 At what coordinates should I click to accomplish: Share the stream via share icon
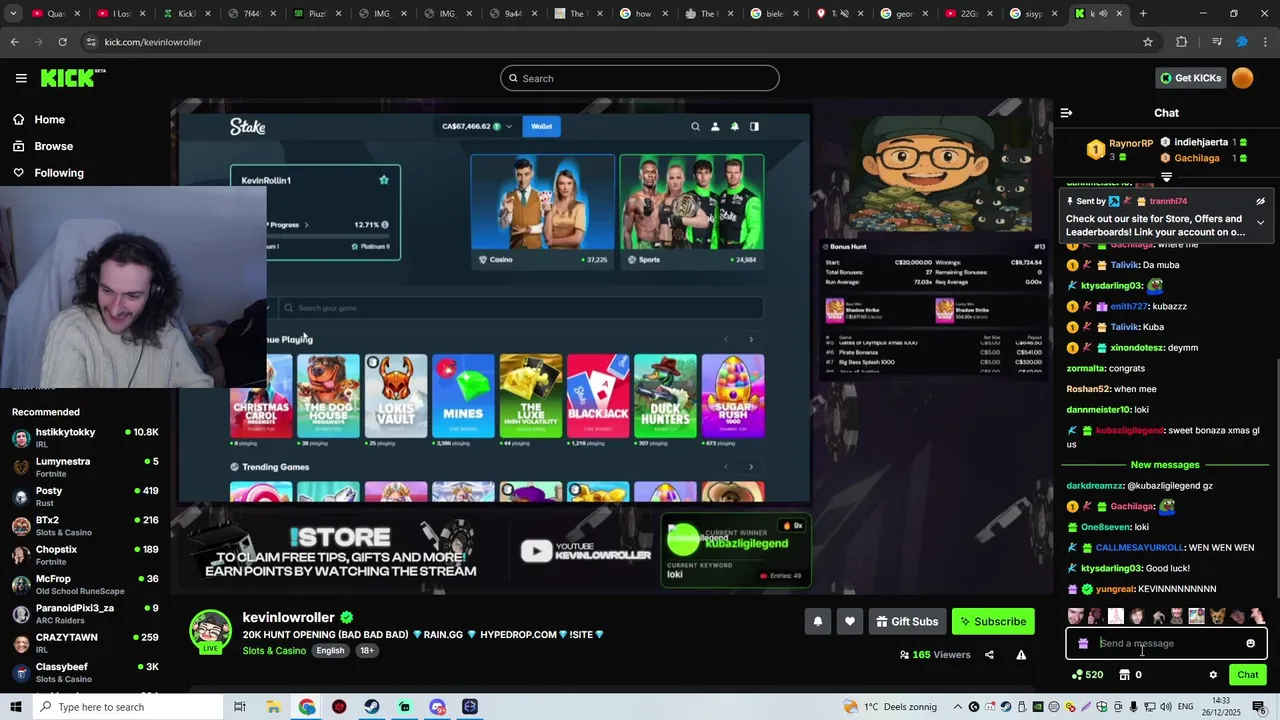point(989,655)
